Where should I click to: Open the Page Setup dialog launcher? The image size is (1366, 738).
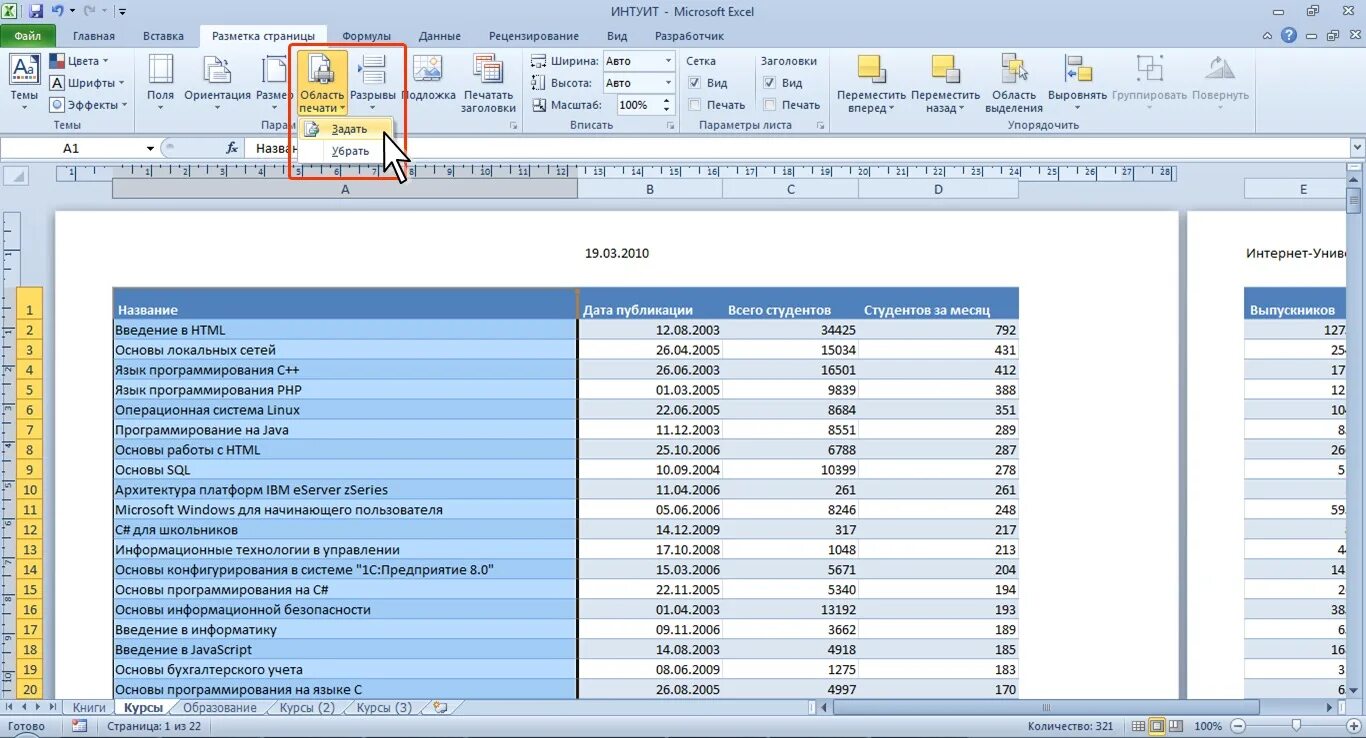[x=514, y=126]
